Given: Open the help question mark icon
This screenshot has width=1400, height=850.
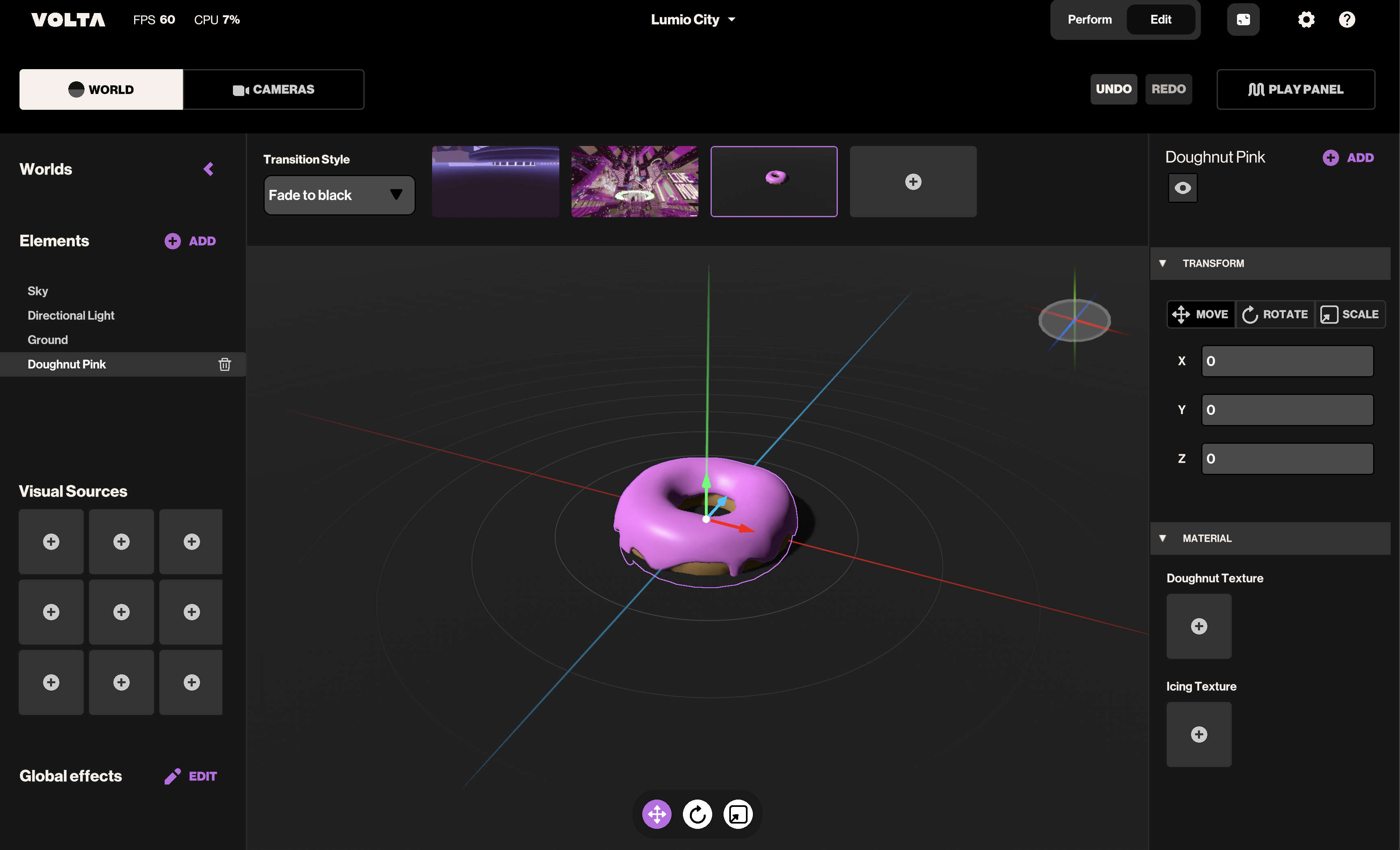Looking at the screenshot, I should (1347, 20).
